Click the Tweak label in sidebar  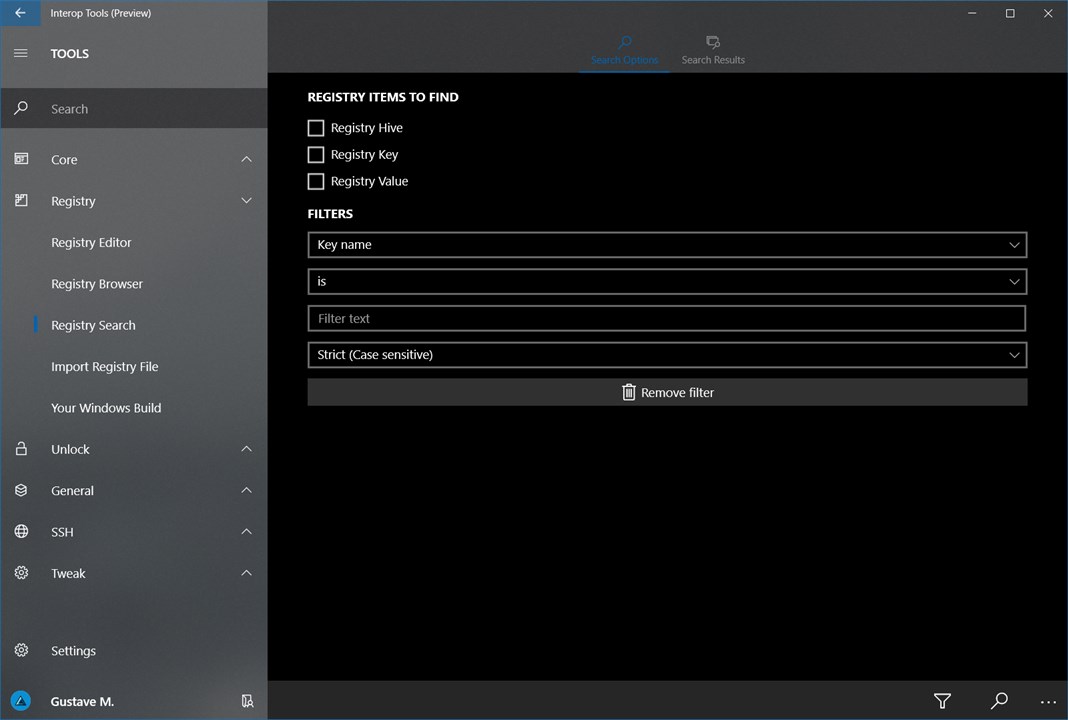click(68, 574)
